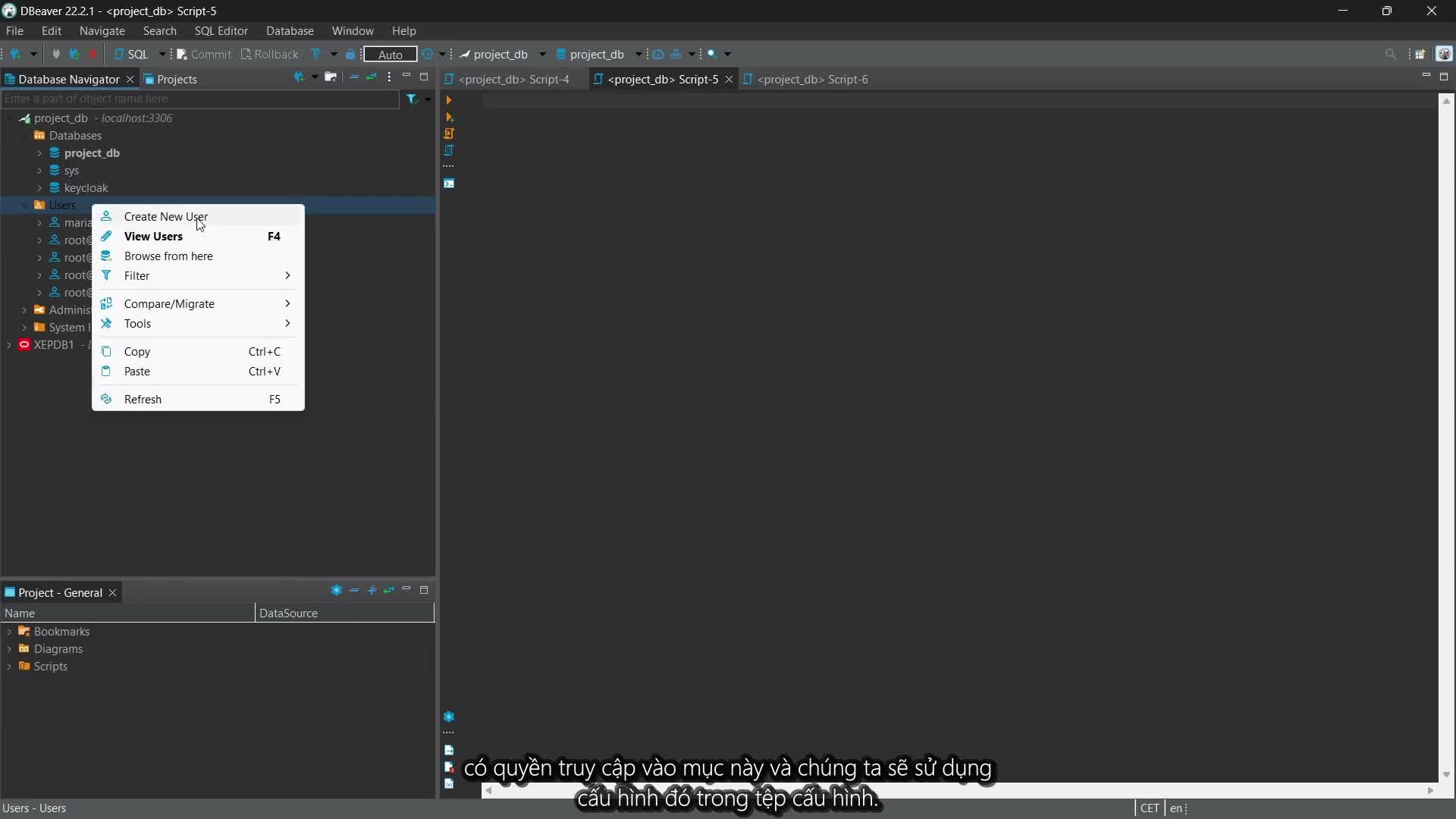The width and height of the screenshot is (1456, 819).
Task: Click Link with Editor icon in Navigator
Action: click(x=372, y=77)
